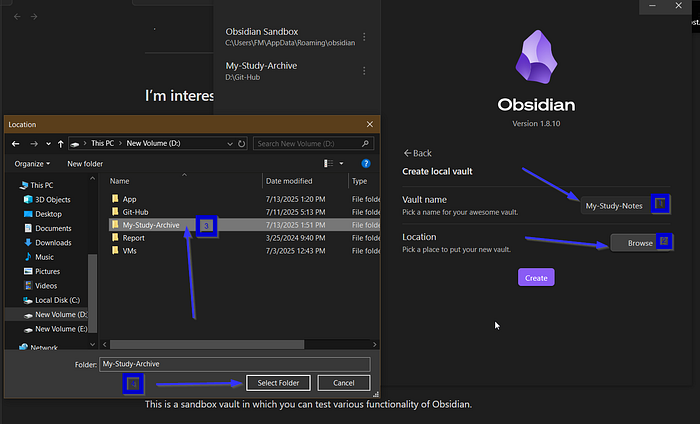Open the Obsidian Sandbox vault entry
This screenshot has width=700, height=424.
(290, 37)
